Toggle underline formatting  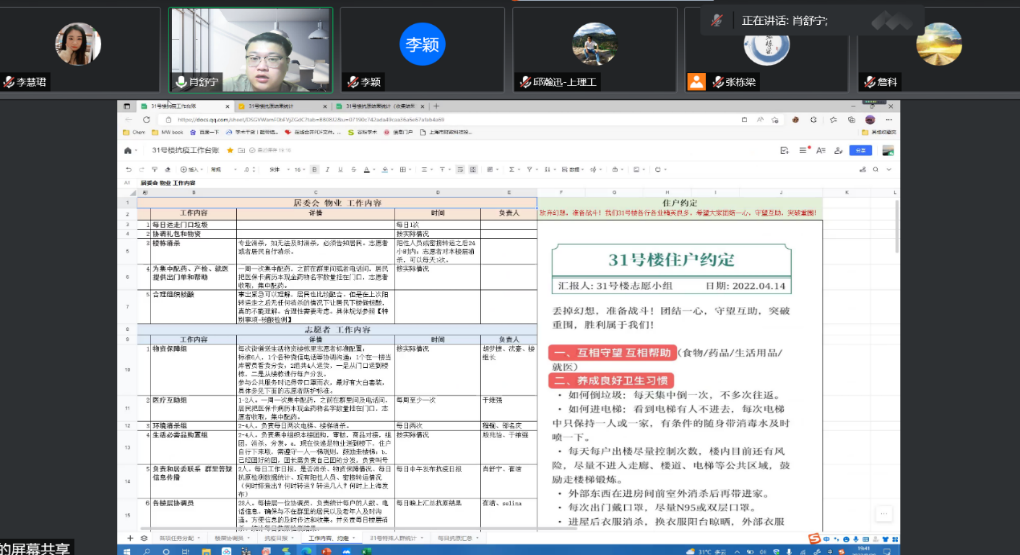340,170
